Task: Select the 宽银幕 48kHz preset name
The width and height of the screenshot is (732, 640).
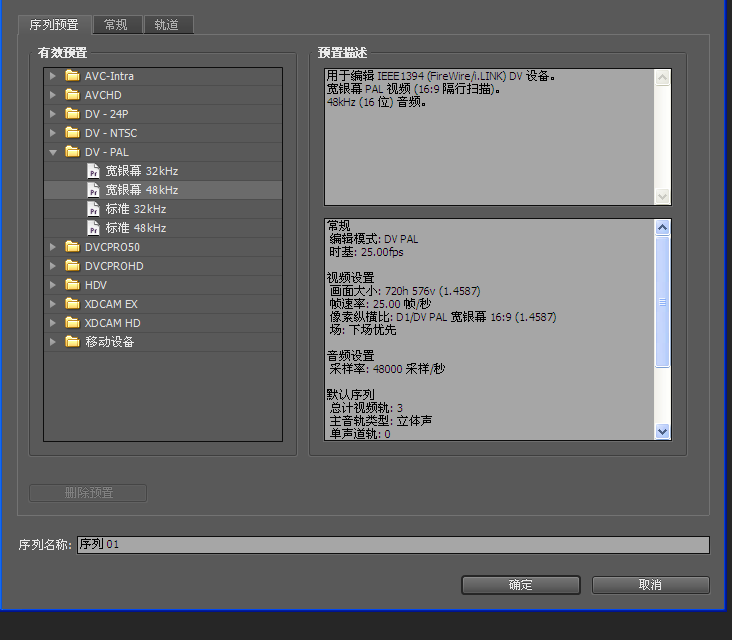Action: coord(142,190)
